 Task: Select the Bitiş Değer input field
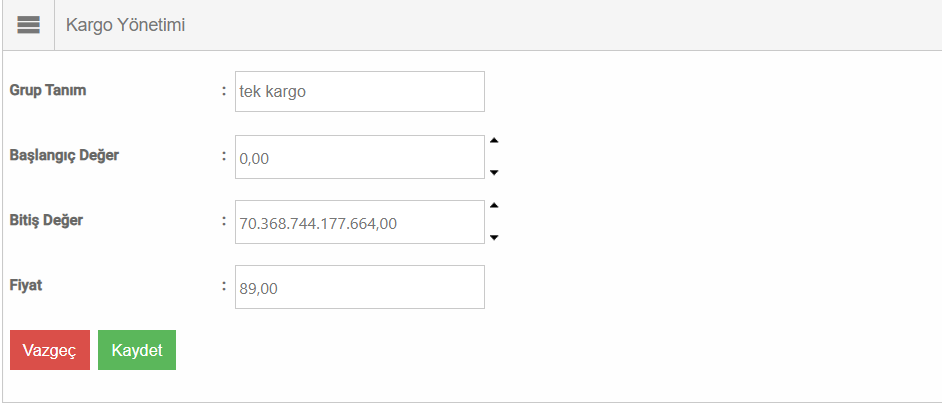pos(360,222)
